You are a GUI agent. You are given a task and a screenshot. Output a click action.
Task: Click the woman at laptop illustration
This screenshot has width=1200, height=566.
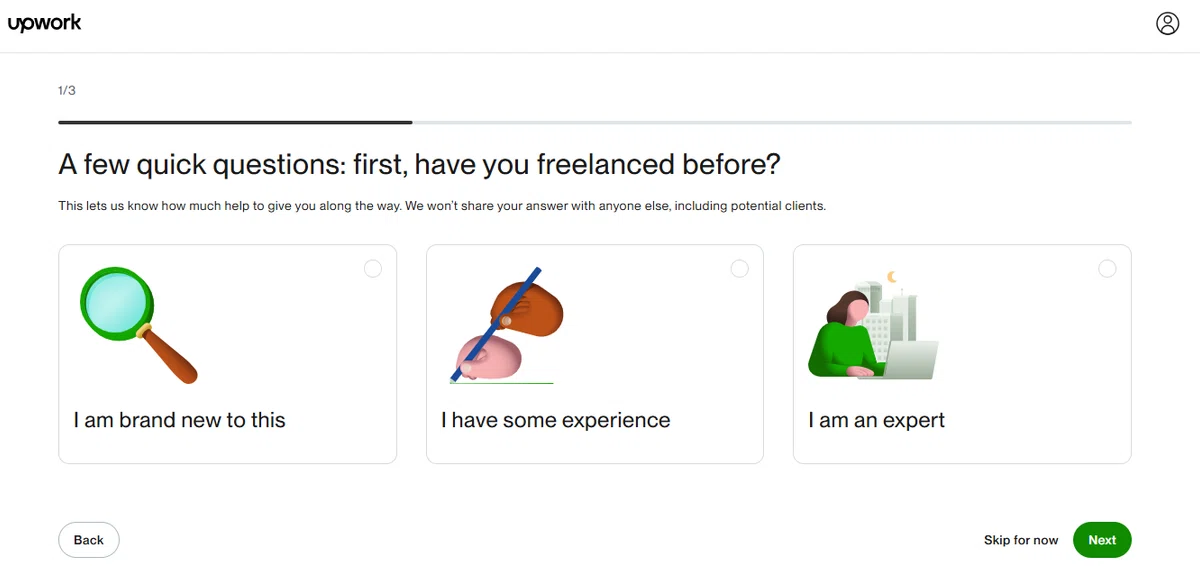point(873,325)
